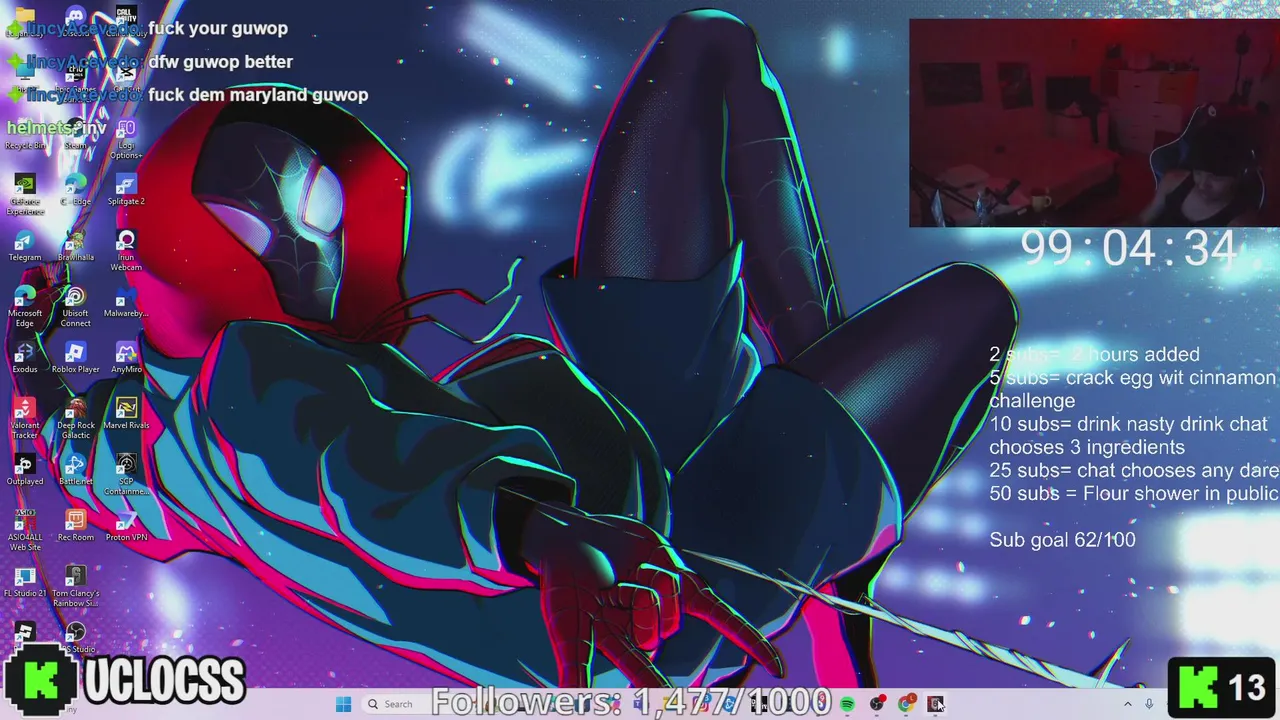Click the Windows Start button

click(x=343, y=704)
